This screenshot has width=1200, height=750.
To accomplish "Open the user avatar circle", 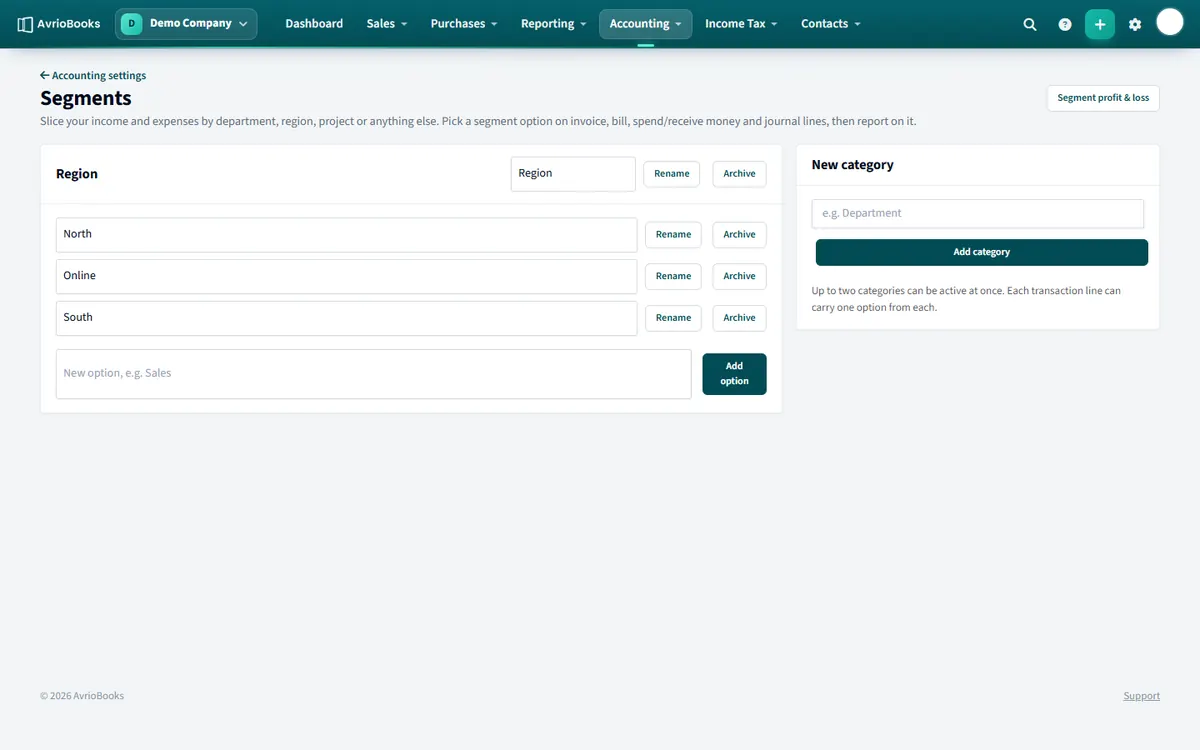I will 1170,22.
